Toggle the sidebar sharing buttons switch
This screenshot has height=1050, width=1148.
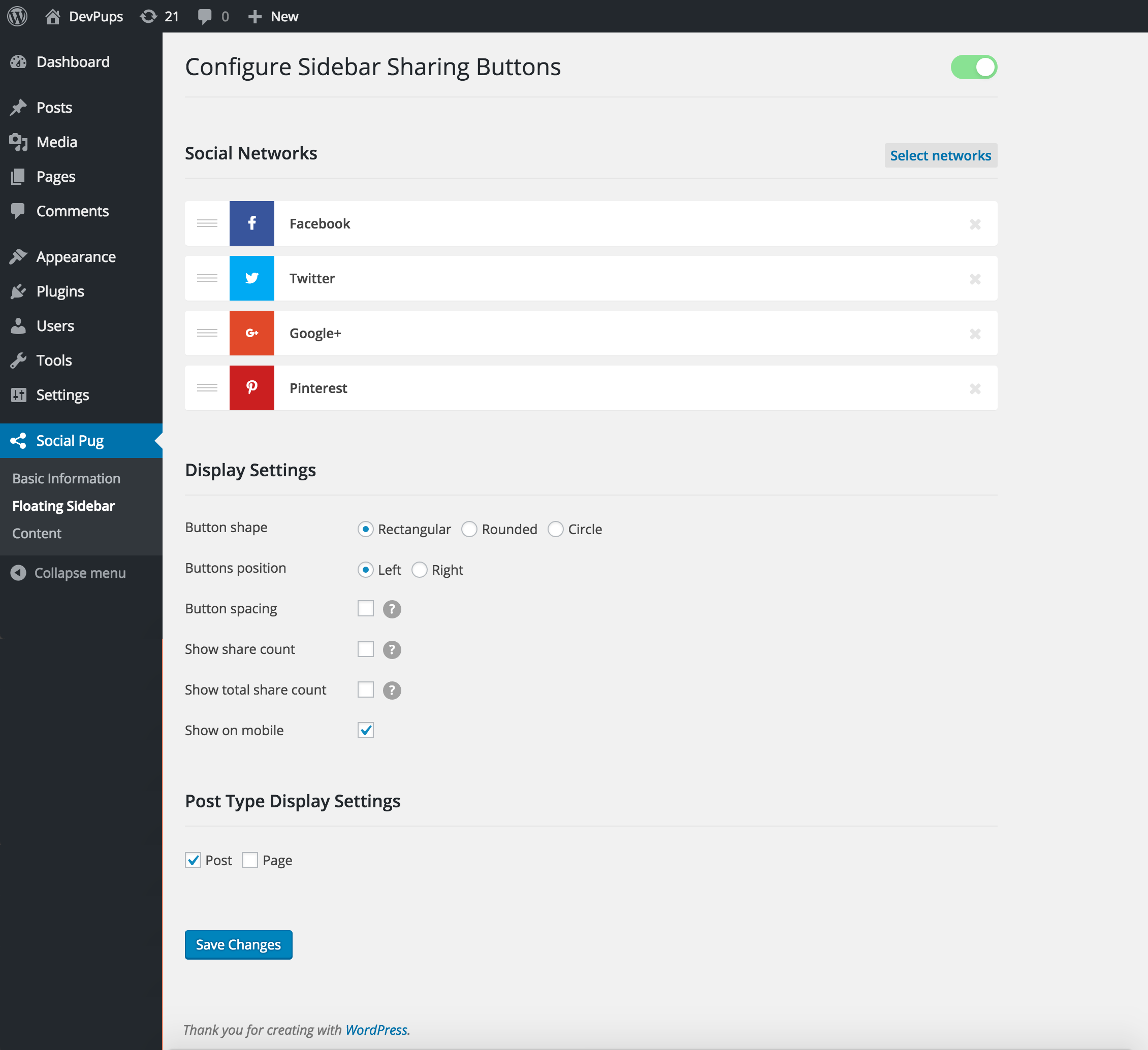(x=974, y=67)
